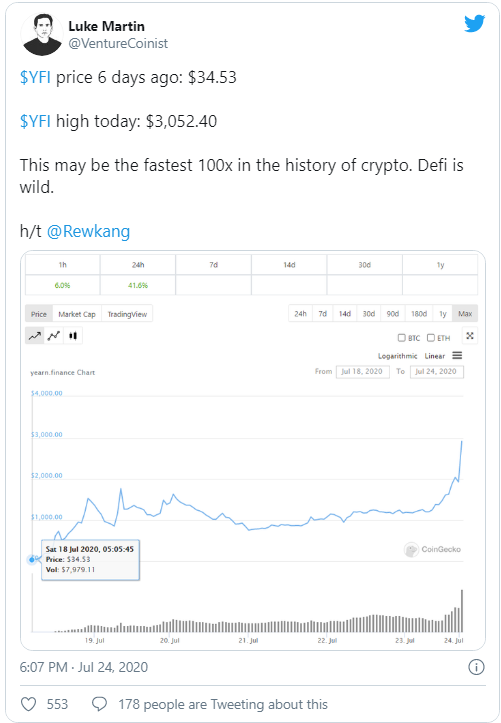This screenshot has width=501, height=723.
Task: Open fullscreen chart view icon
Action: click(x=470, y=336)
